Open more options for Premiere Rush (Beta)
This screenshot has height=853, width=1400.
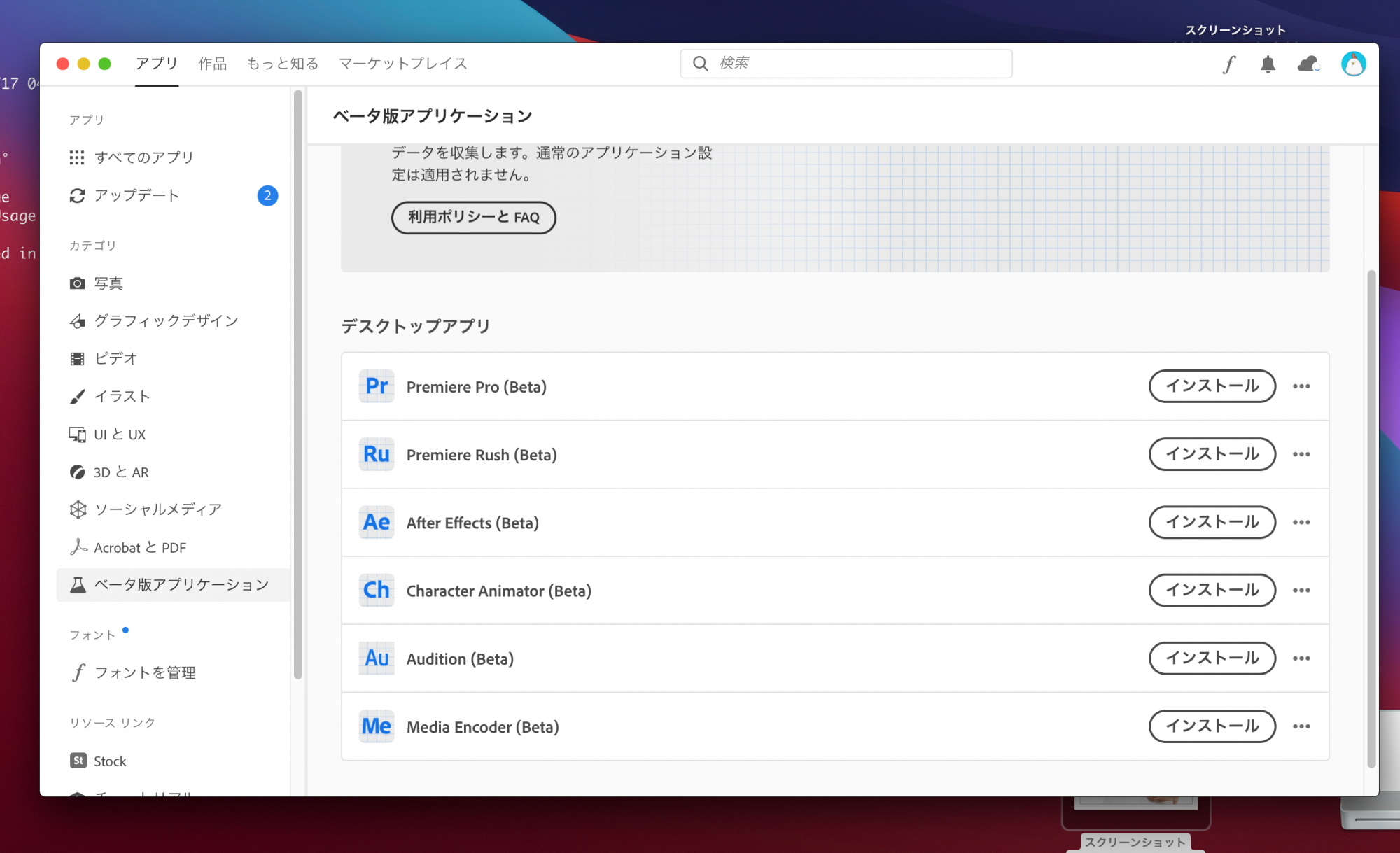pyautogui.click(x=1301, y=454)
